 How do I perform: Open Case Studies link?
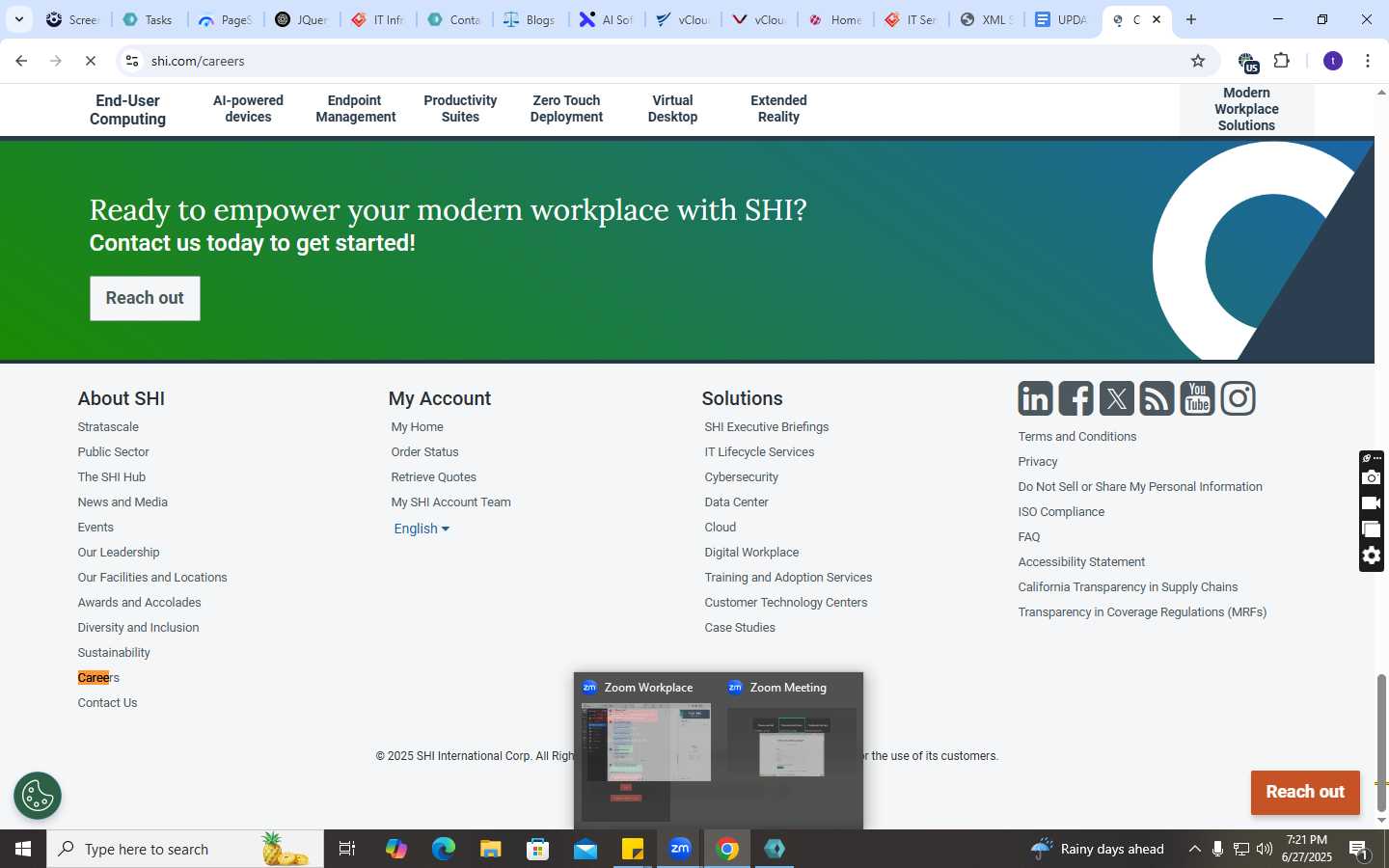point(740,628)
